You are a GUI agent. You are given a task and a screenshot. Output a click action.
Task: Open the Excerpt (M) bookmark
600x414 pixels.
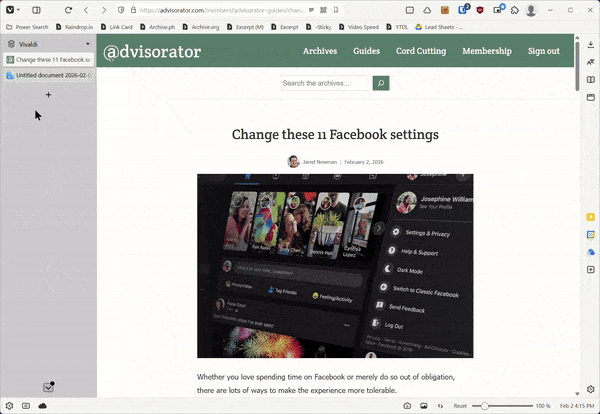click(x=246, y=27)
